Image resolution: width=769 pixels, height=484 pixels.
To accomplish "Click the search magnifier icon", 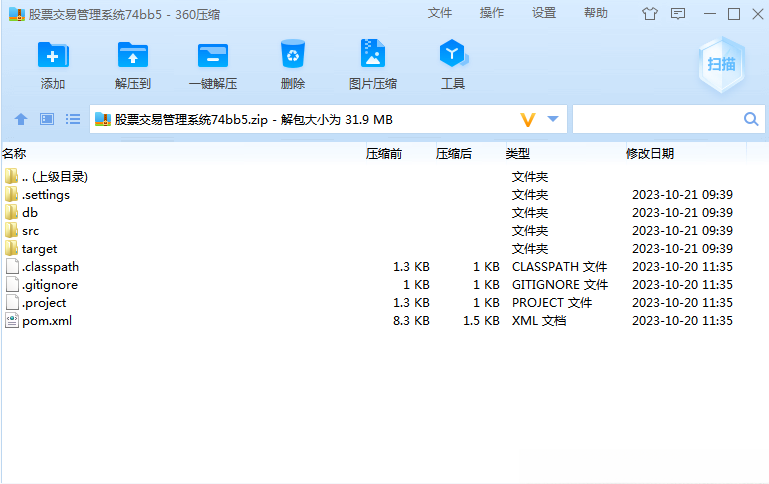I will coord(751,119).
